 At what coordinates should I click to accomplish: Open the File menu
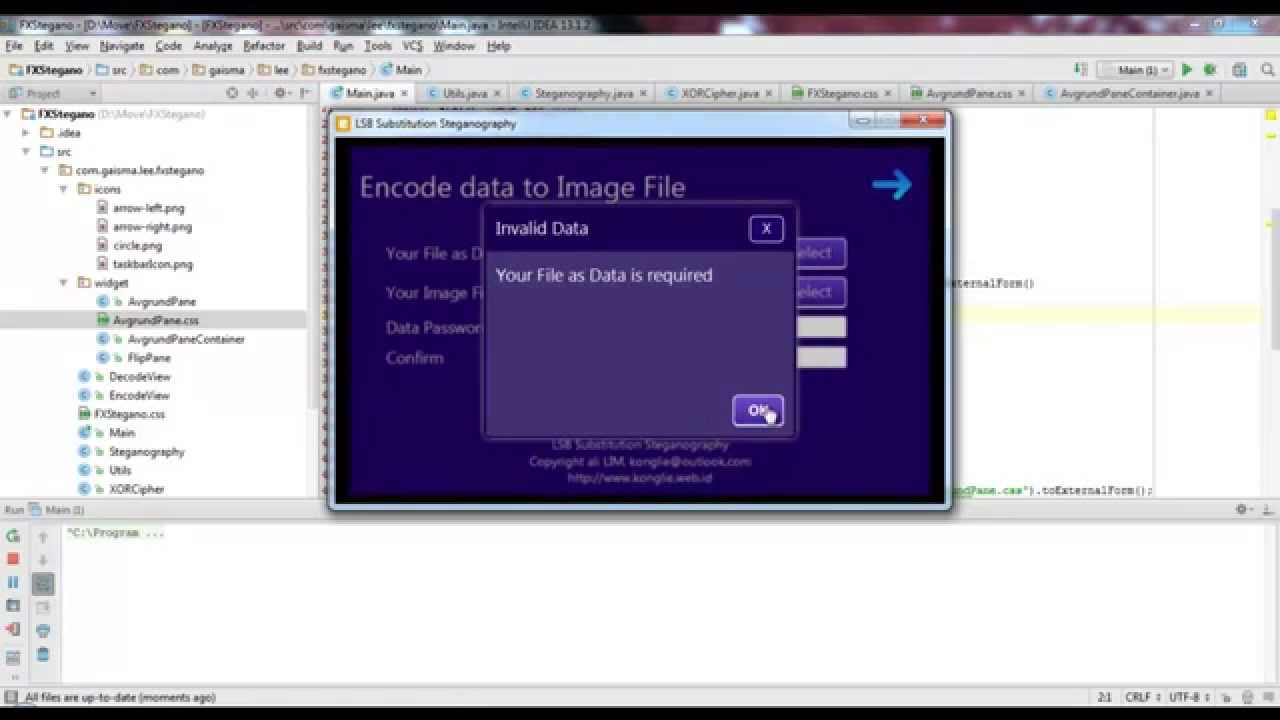(x=14, y=46)
